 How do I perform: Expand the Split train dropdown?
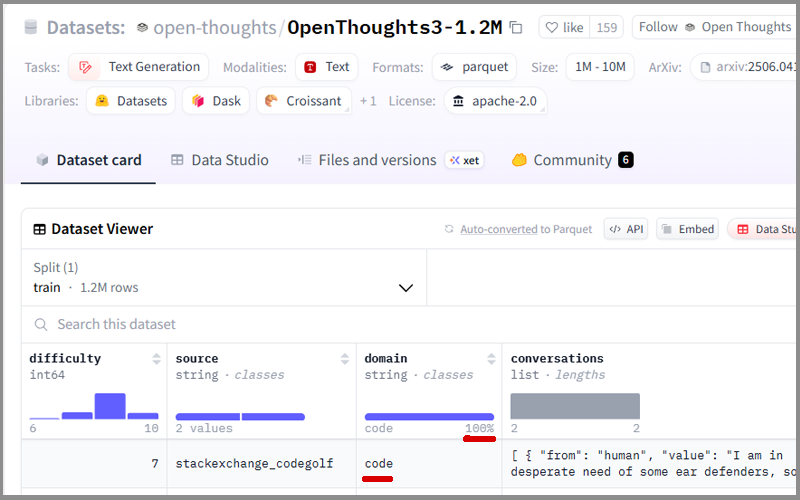coord(224,278)
